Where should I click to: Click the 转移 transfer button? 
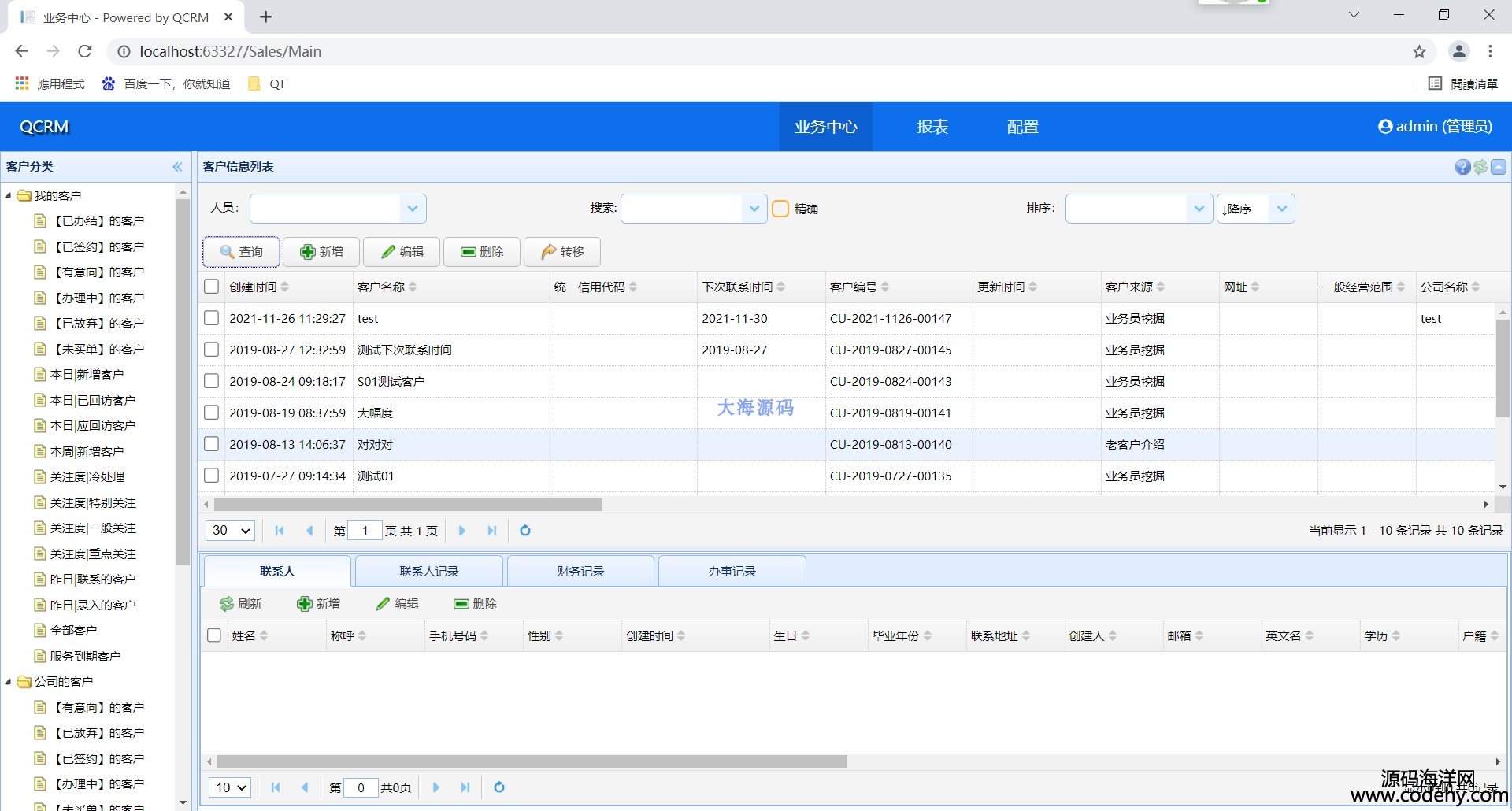(562, 252)
